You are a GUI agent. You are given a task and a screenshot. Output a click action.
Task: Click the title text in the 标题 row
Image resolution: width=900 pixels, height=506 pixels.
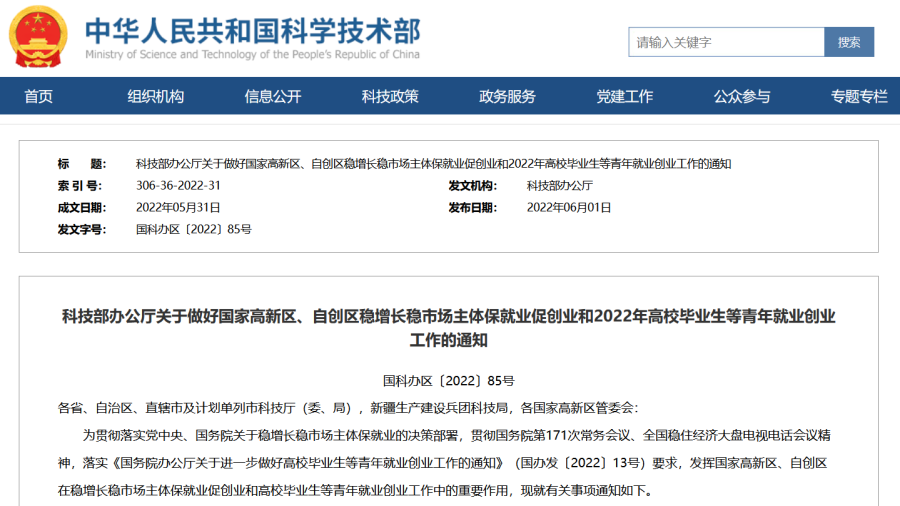(x=433, y=164)
